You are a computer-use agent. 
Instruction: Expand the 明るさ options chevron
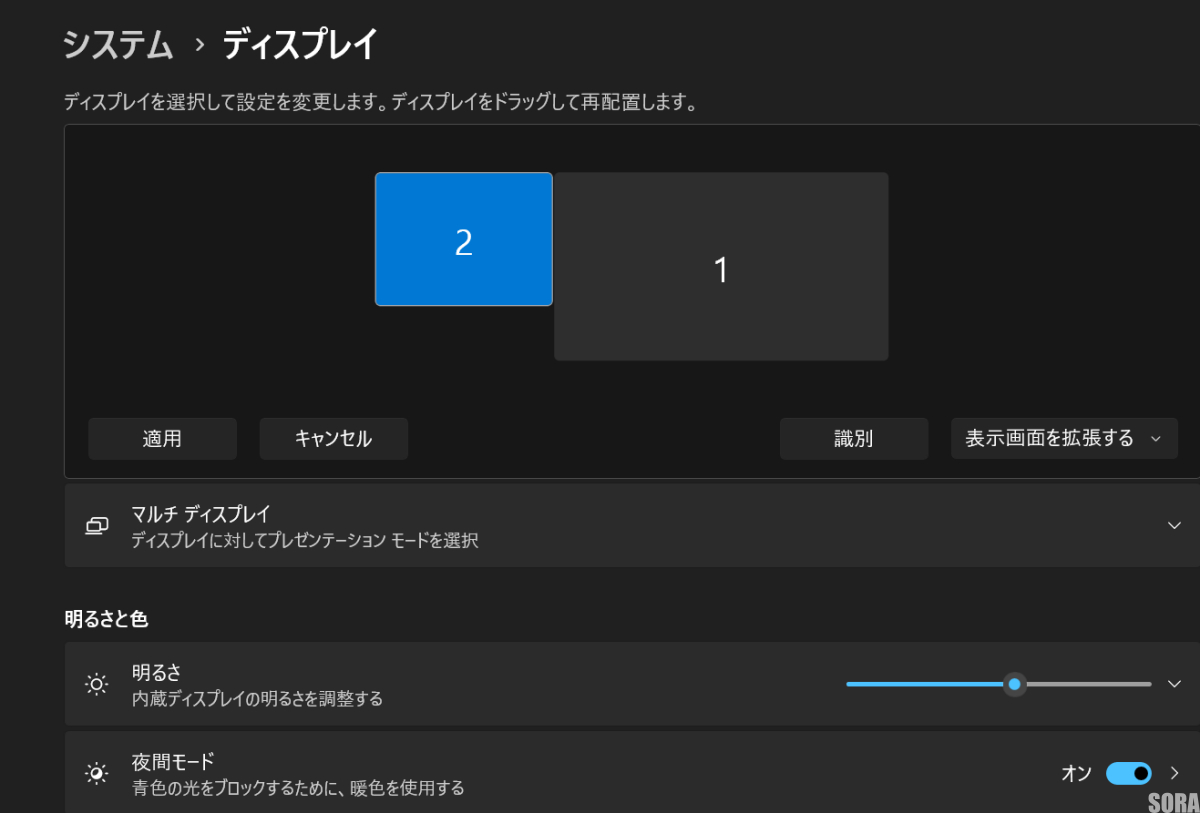pyautogui.click(x=1174, y=684)
